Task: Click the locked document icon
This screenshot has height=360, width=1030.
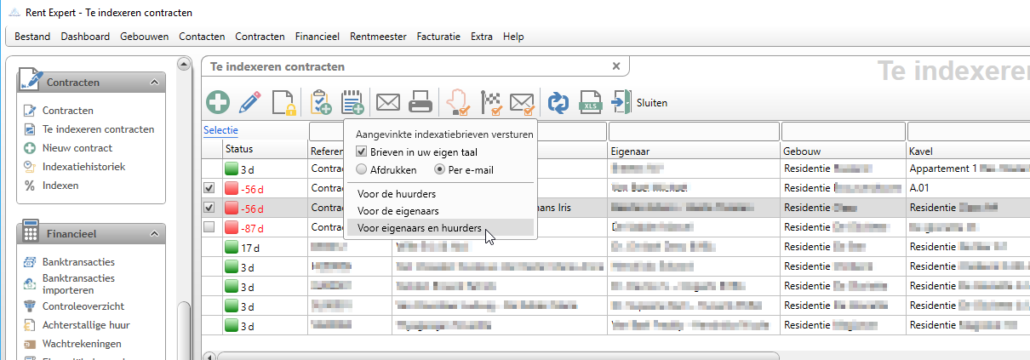Action: [x=283, y=102]
